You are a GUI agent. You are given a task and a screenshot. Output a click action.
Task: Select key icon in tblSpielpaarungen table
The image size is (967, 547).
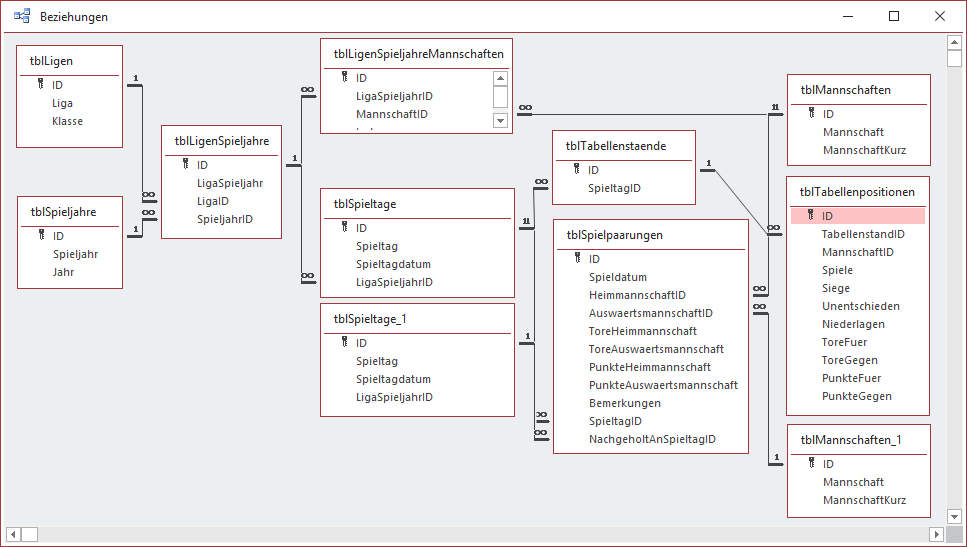pyautogui.click(x=578, y=259)
